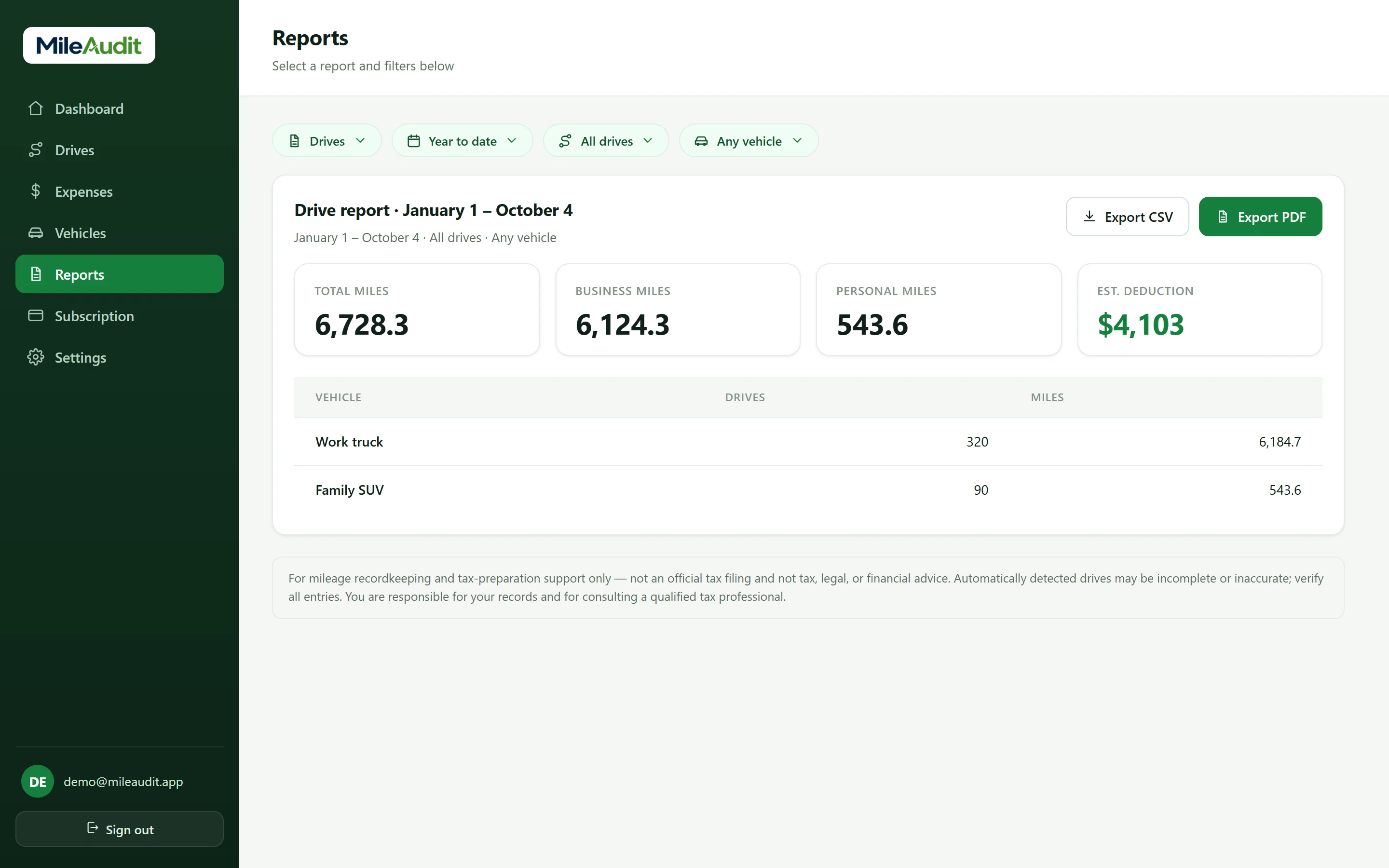
Task: Click the Reports document icon in sidebar
Action: point(36,274)
